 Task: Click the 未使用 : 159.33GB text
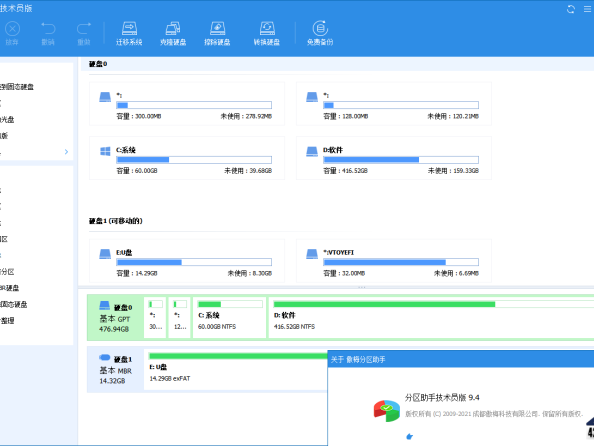tap(453, 171)
